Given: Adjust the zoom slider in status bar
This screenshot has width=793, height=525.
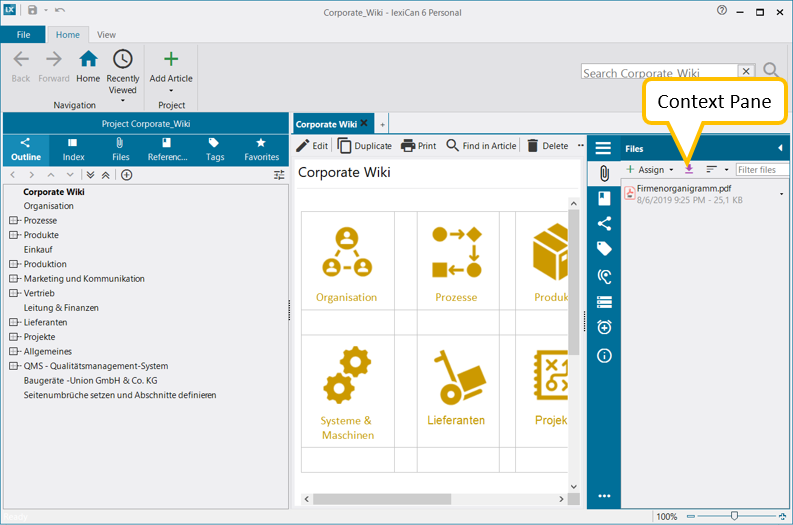Looking at the screenshot, I should (735, 516).
